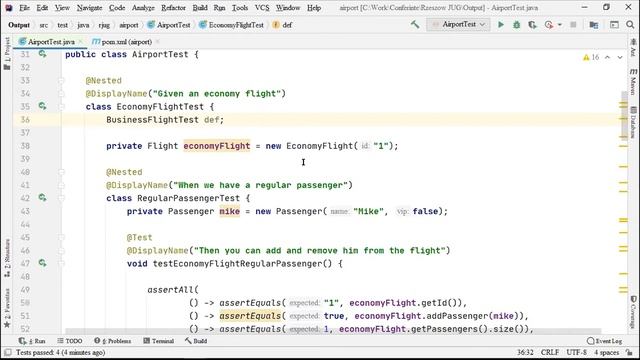
Task: Click the Build Project hammer icon
Action: (x=415, y=24)
